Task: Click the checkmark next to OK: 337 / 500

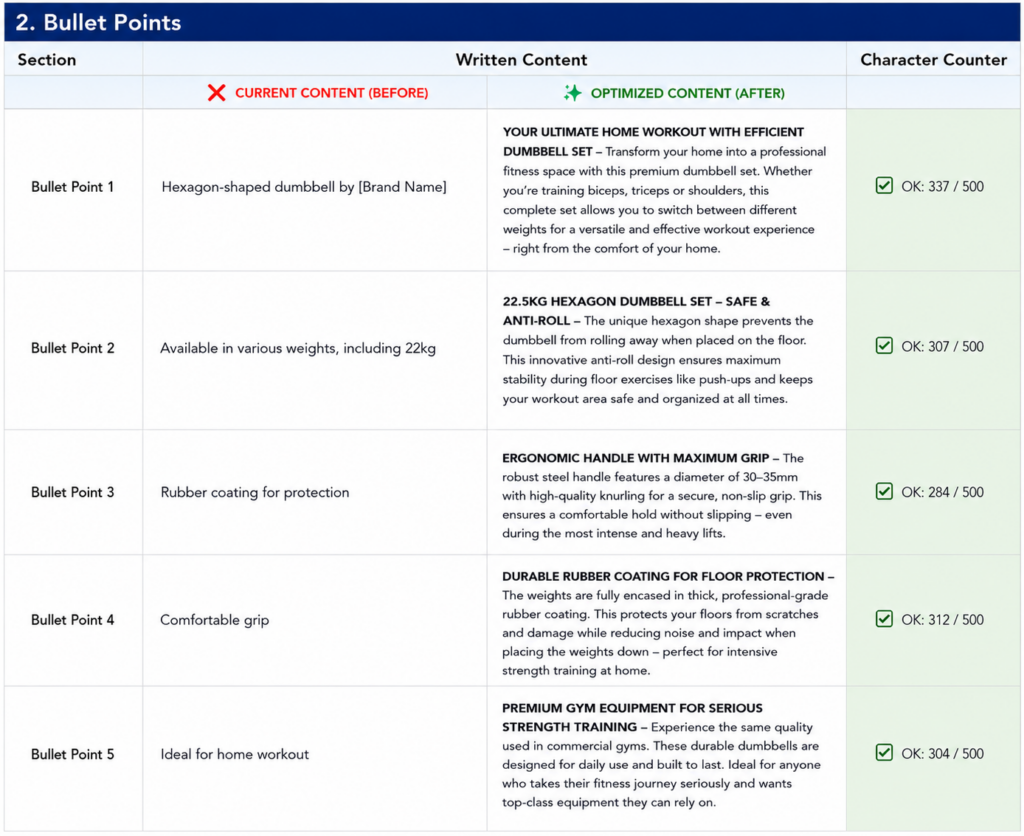Action: pos(884,185)
